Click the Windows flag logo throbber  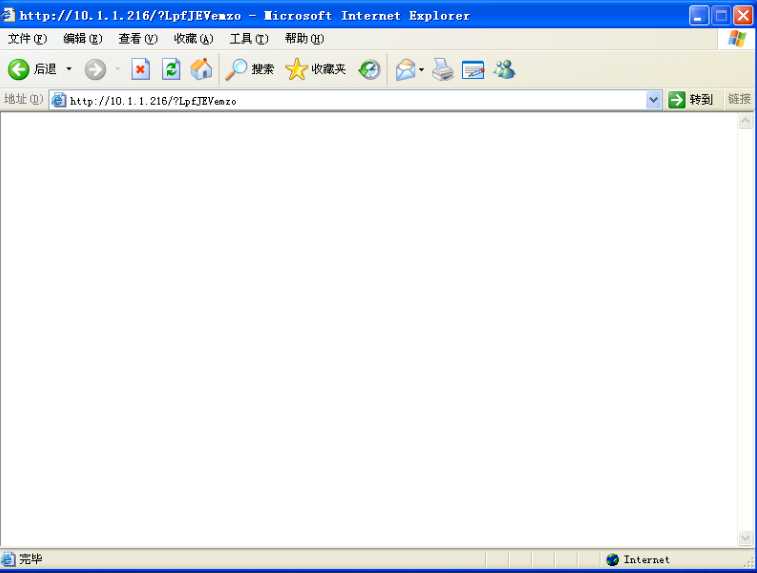click(x=737, y=39)
